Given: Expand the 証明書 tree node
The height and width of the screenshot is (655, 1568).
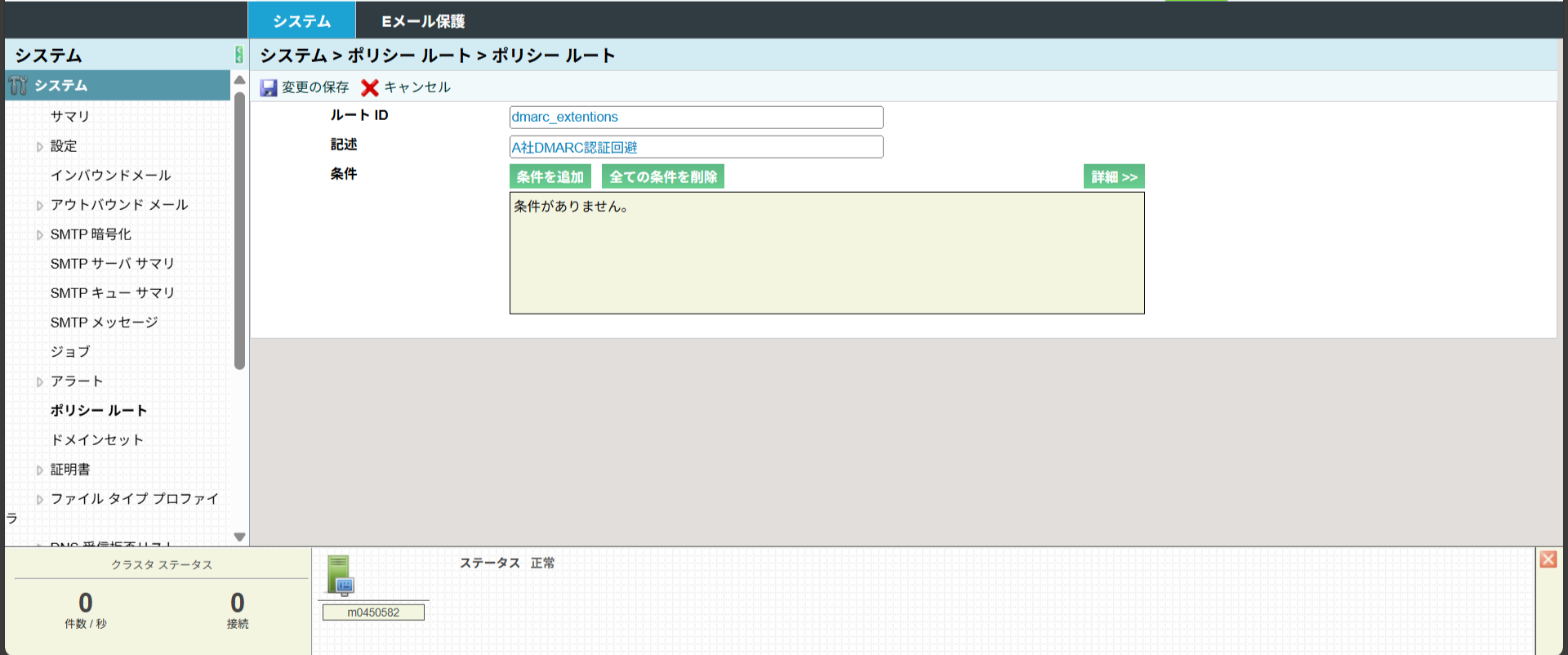Looking at the screenshot, I should coord(39,470).
